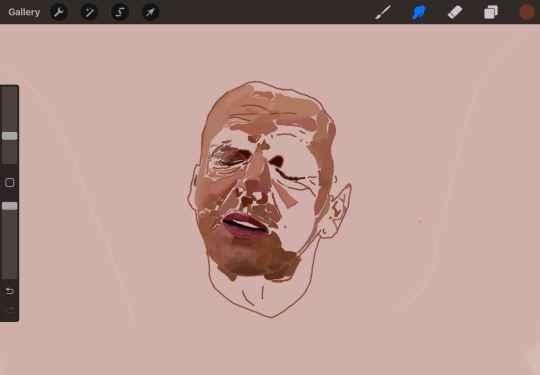Return to the Gallery

pyautogui.click(x=24, y=12)
